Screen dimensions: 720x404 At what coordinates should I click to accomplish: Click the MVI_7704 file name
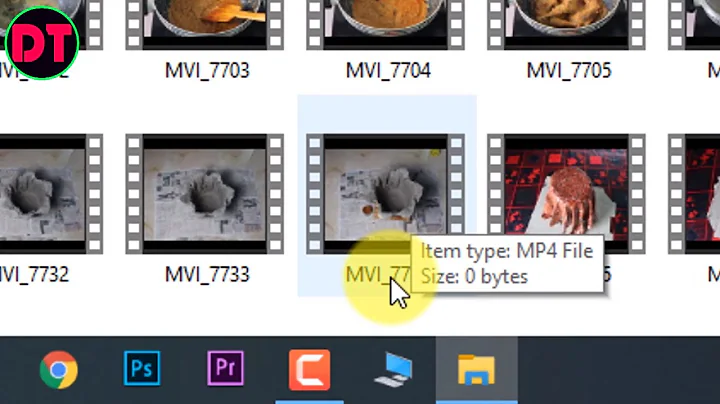pos(388,71)
